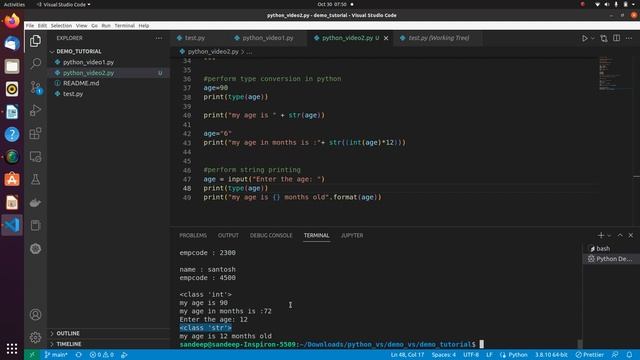Open the Help menu

pos(144,25)
